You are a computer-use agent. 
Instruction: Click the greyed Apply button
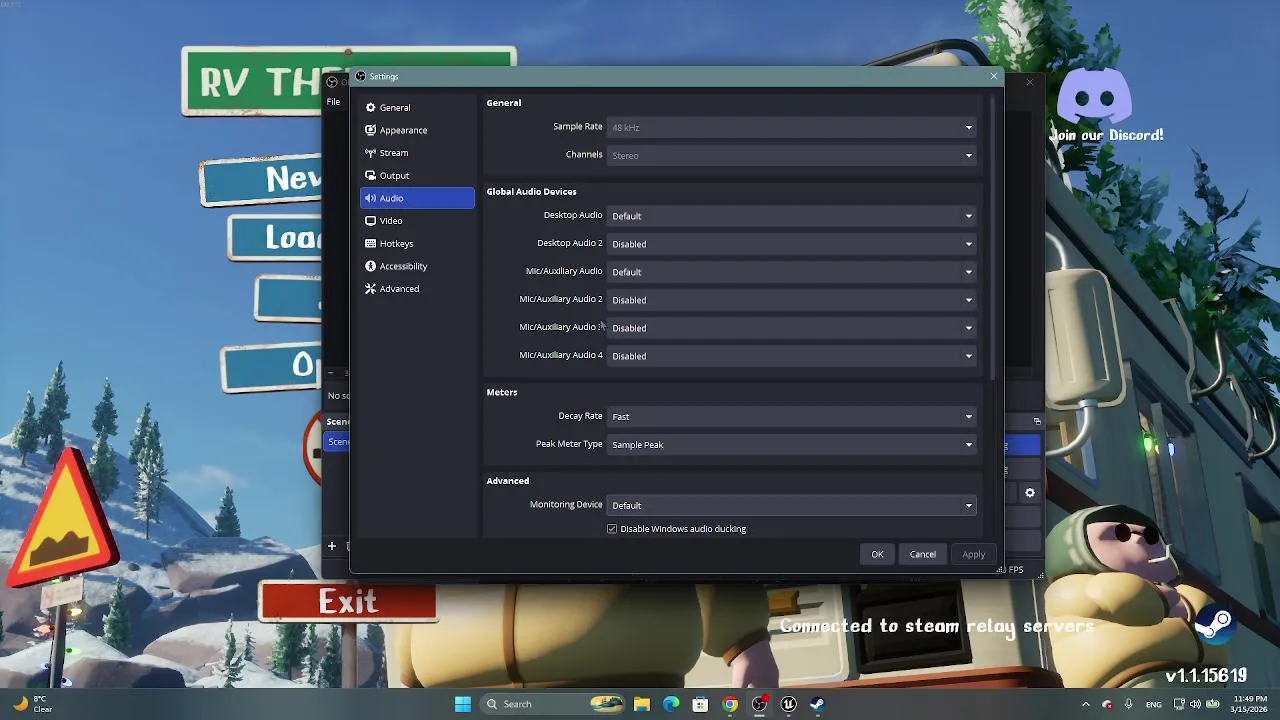[x=973, y=554]
